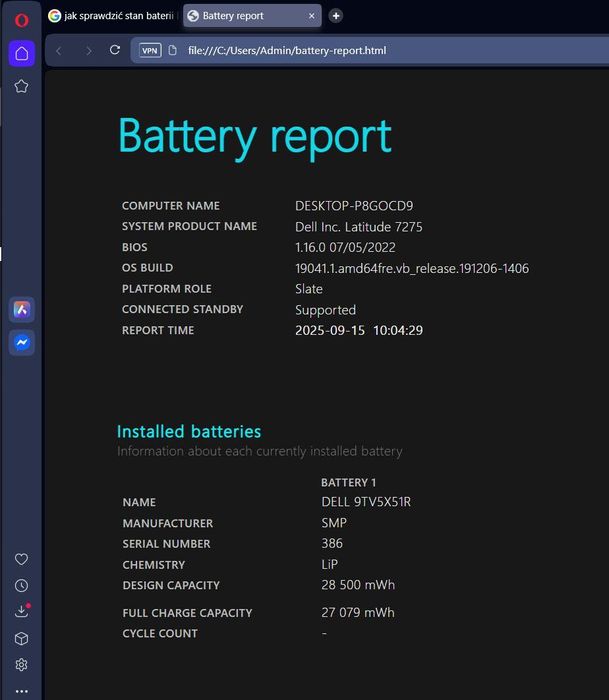Viewport: 609px width, 700px height.
Task: Click OS build value 19041.1.amd64fre
Action: (412, 268)
